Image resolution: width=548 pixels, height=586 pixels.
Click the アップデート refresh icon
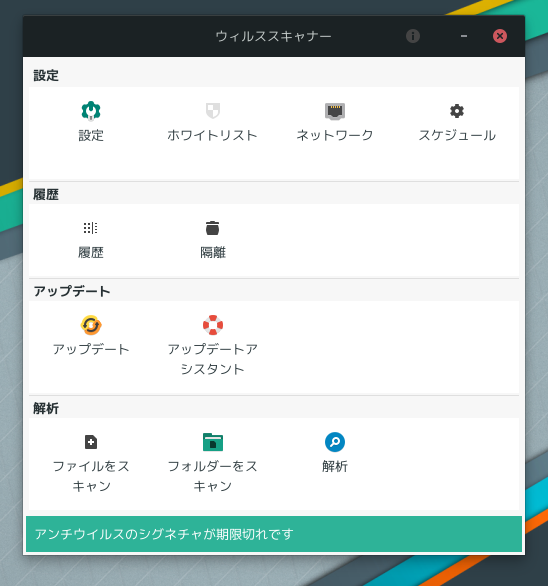(x=91, y=325)
